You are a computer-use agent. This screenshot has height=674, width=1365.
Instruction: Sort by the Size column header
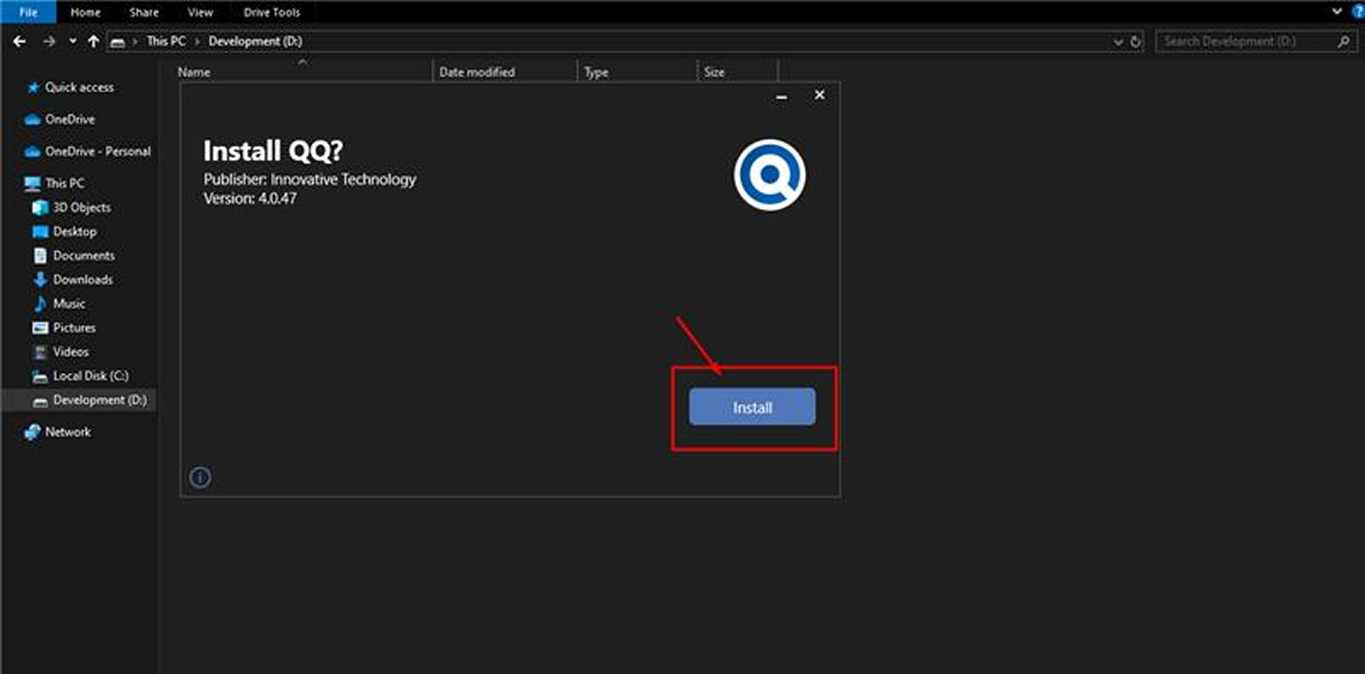(714, 72)
